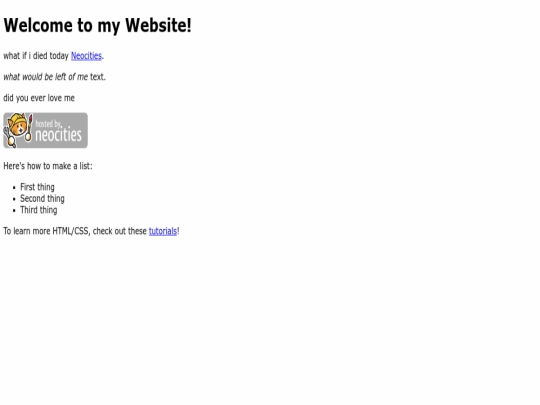
Task: Select the 'First thing' list item
Action: pos(37,187)
